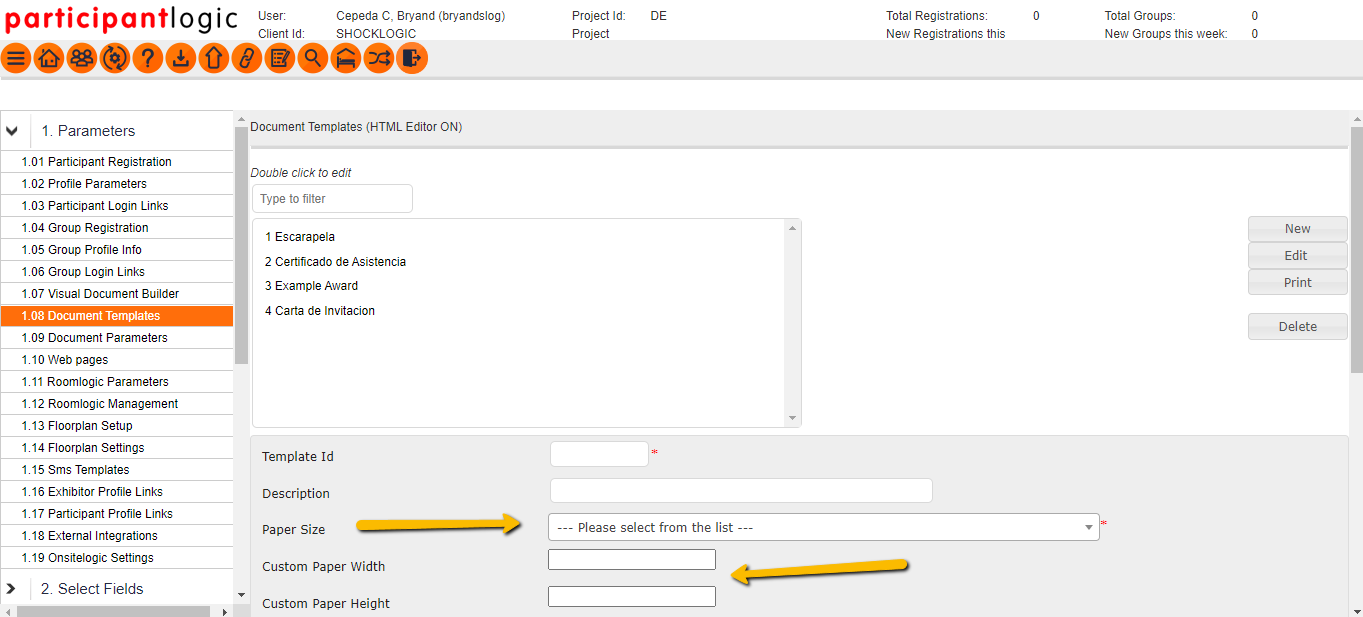Open 1.15 Sms Templates
Screen dimensions: 1363x617
tap(117, 470)
